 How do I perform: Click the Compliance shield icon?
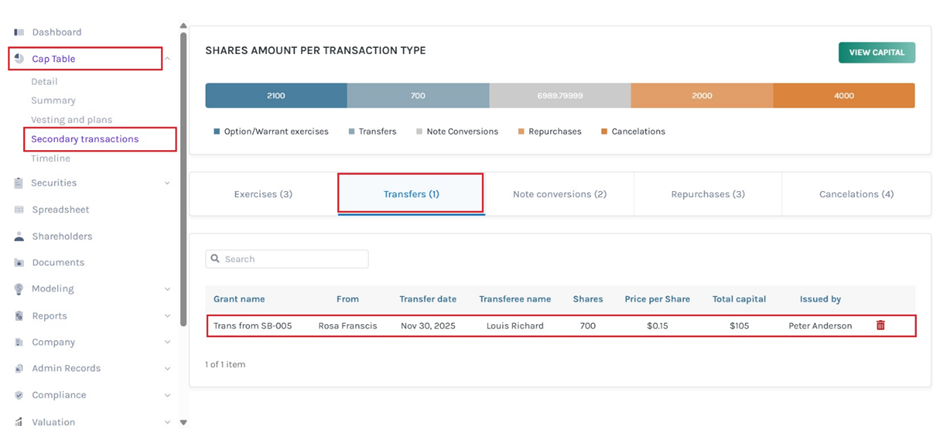coord(19,395)
